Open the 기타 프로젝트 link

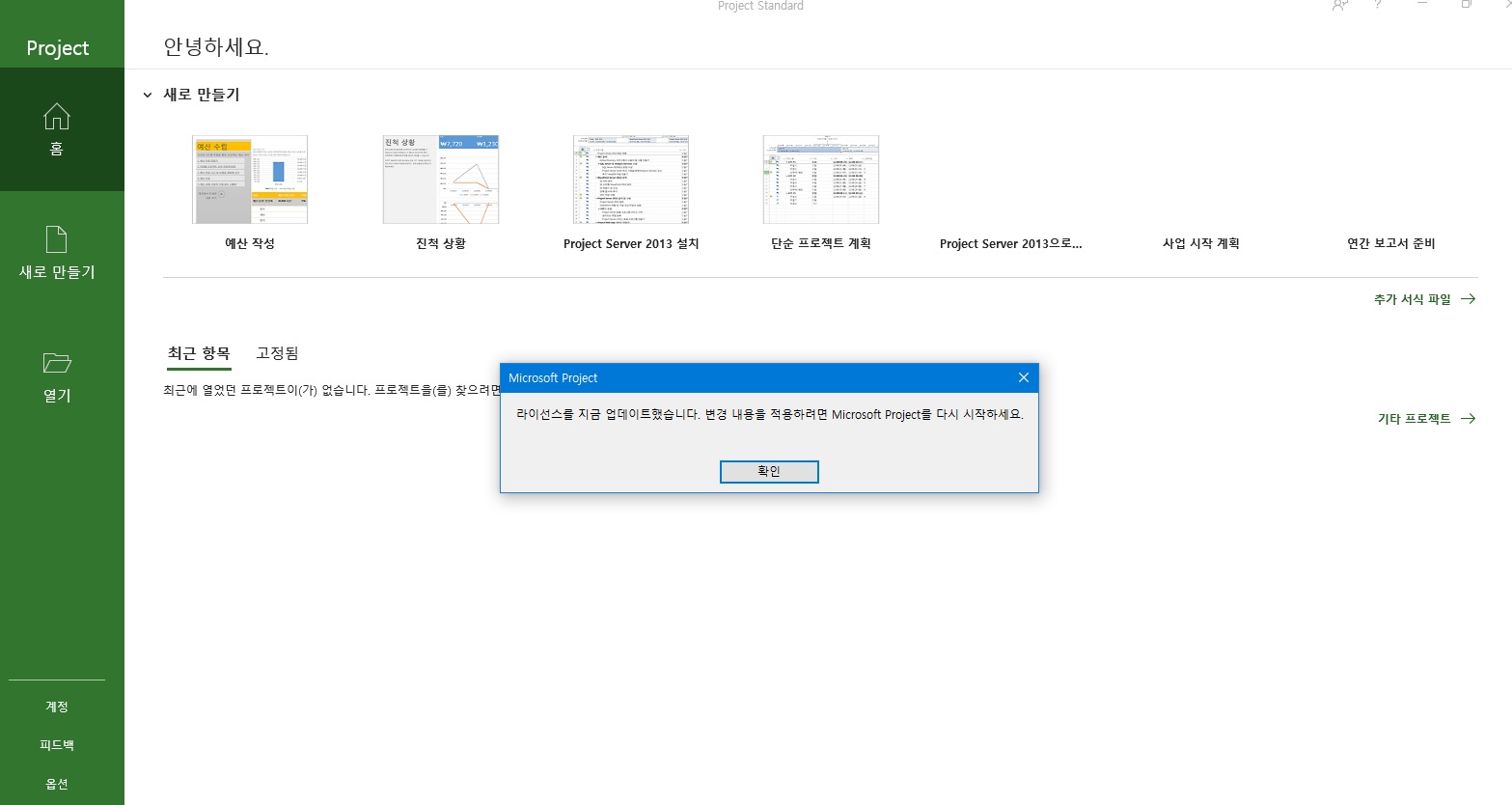point(1426,419)
